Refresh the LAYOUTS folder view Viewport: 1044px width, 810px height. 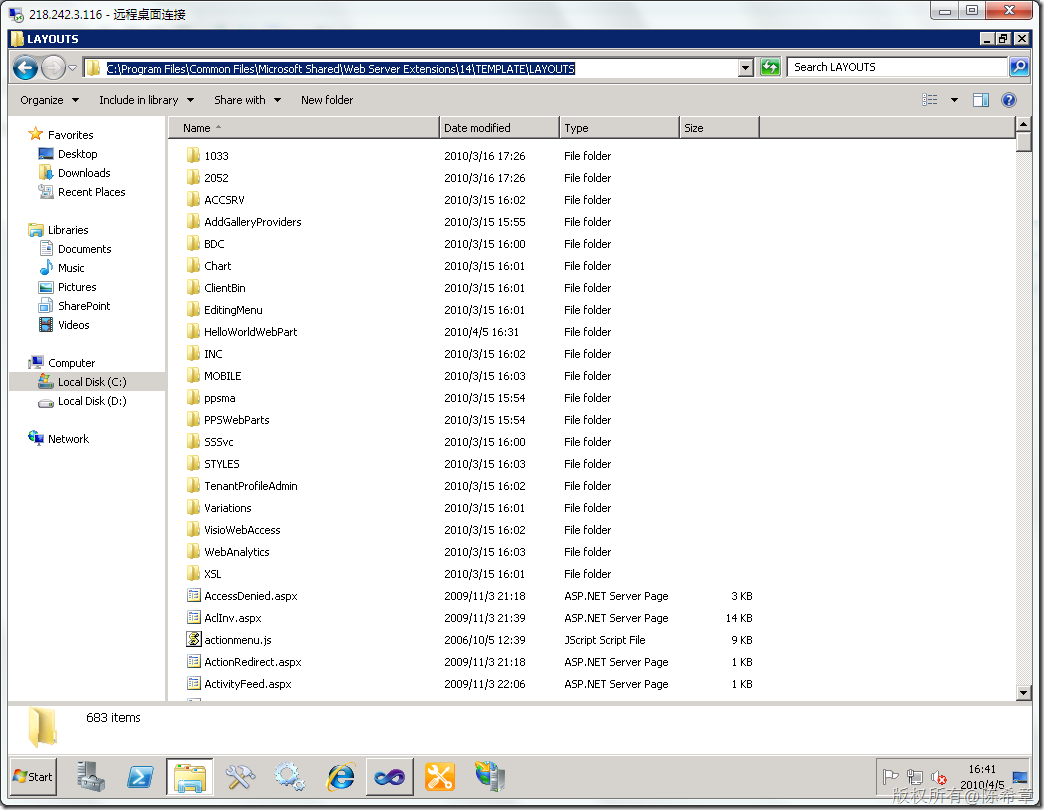(770, 67)
